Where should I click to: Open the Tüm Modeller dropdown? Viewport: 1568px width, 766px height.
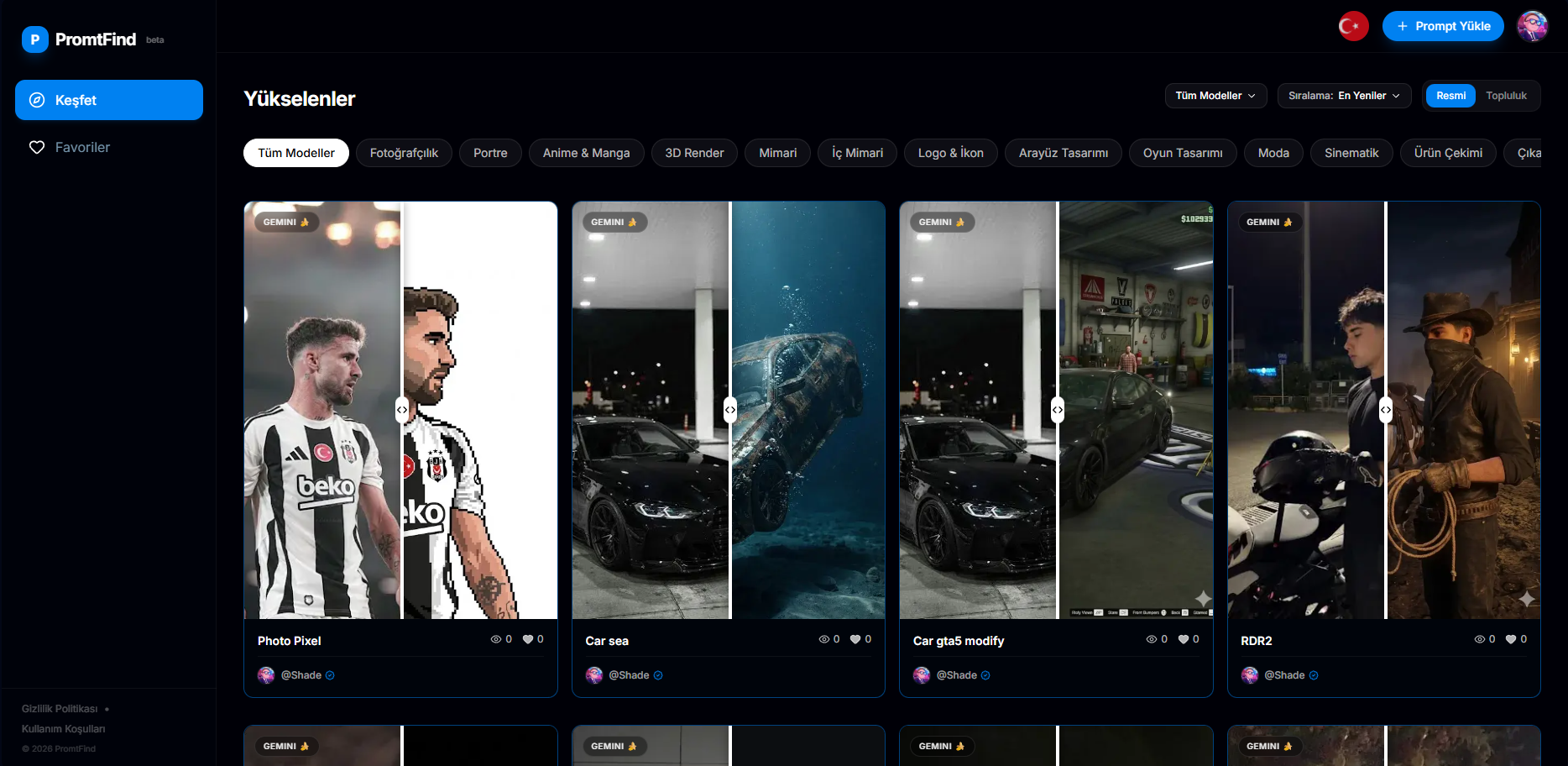coord(1215,96)
